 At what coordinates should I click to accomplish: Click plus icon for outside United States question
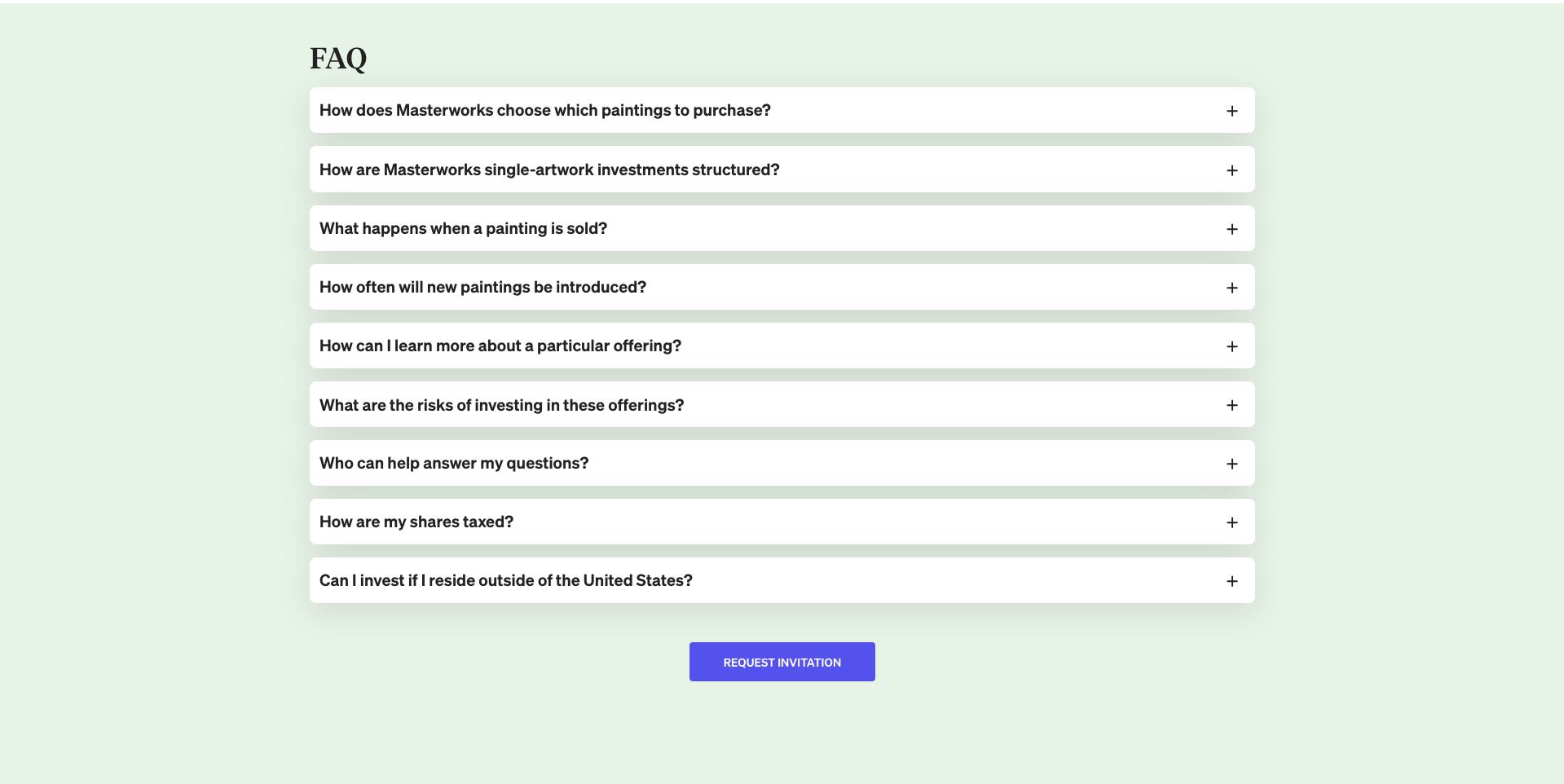pyautogui.click(x=1231, y=581)
